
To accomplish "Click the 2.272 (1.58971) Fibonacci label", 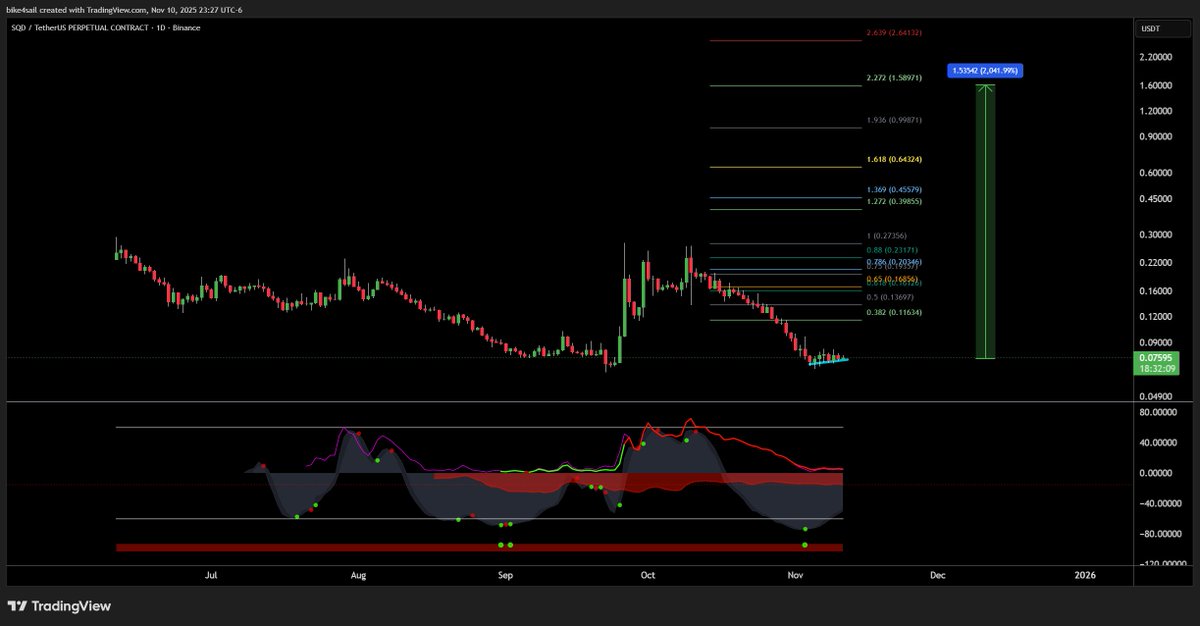I will pos(894,78).
